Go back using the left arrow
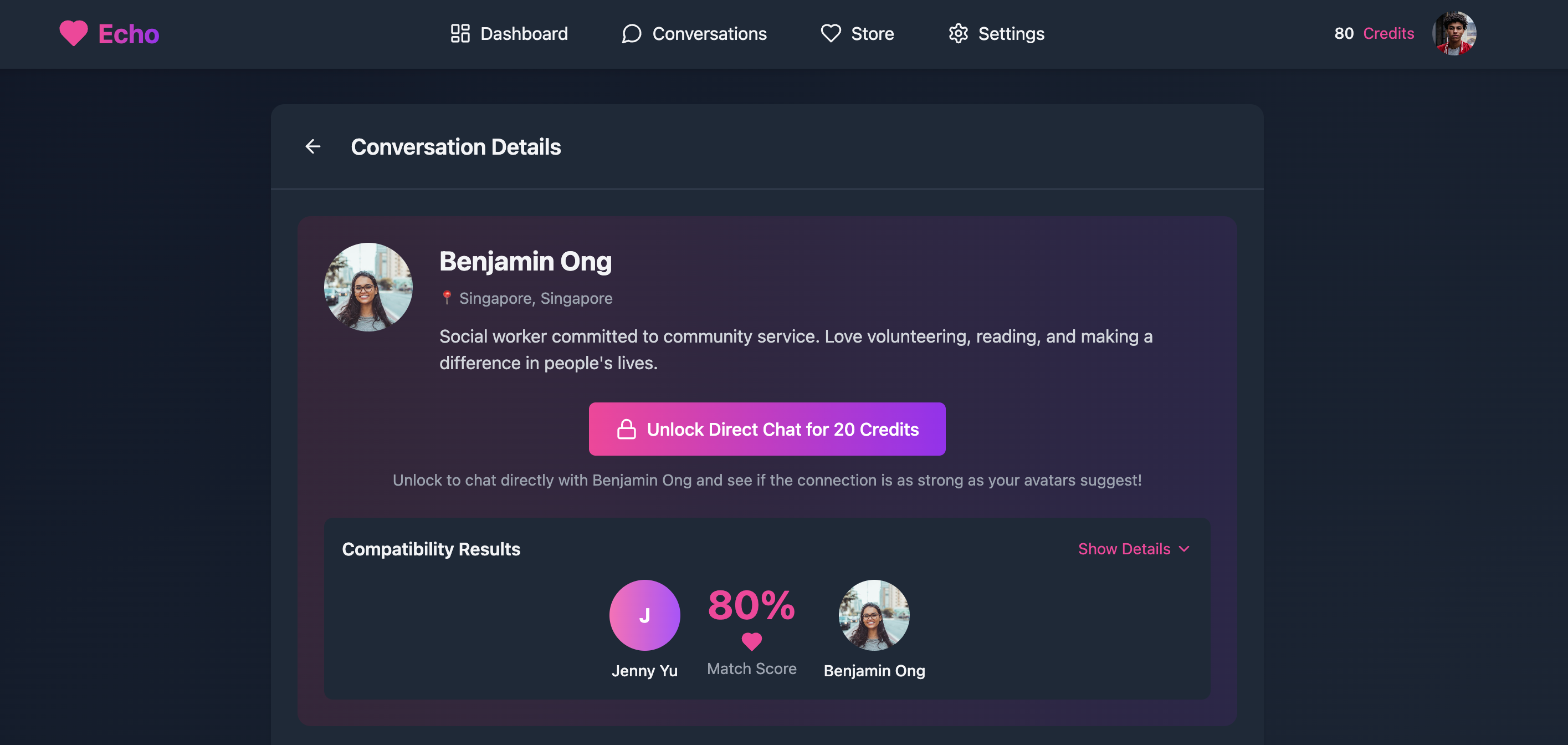This screenshot has height=745, width=1568. tap(313, 147)
